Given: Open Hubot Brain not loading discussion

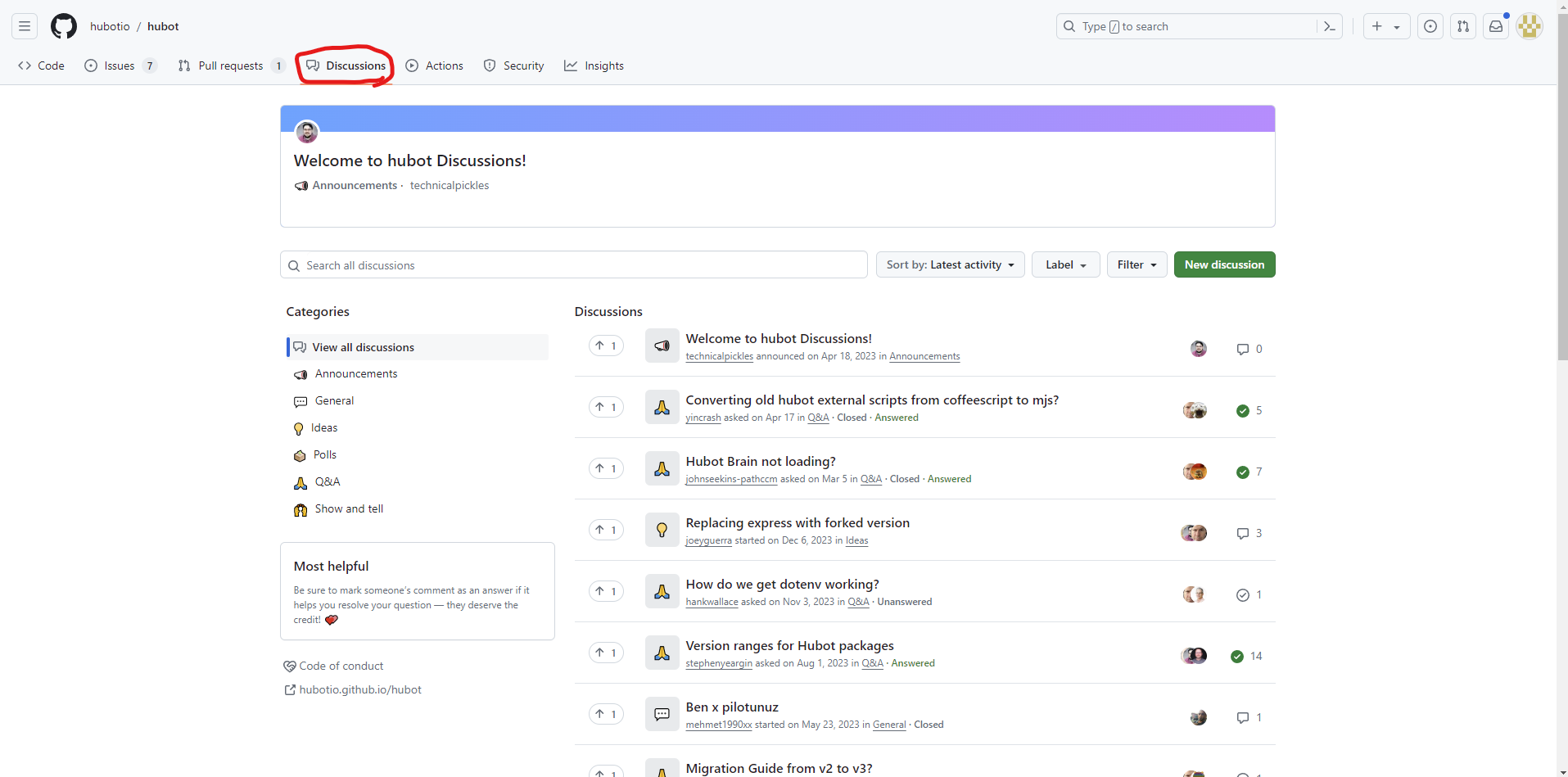Looking at the screenshot, I should point(761,461).
